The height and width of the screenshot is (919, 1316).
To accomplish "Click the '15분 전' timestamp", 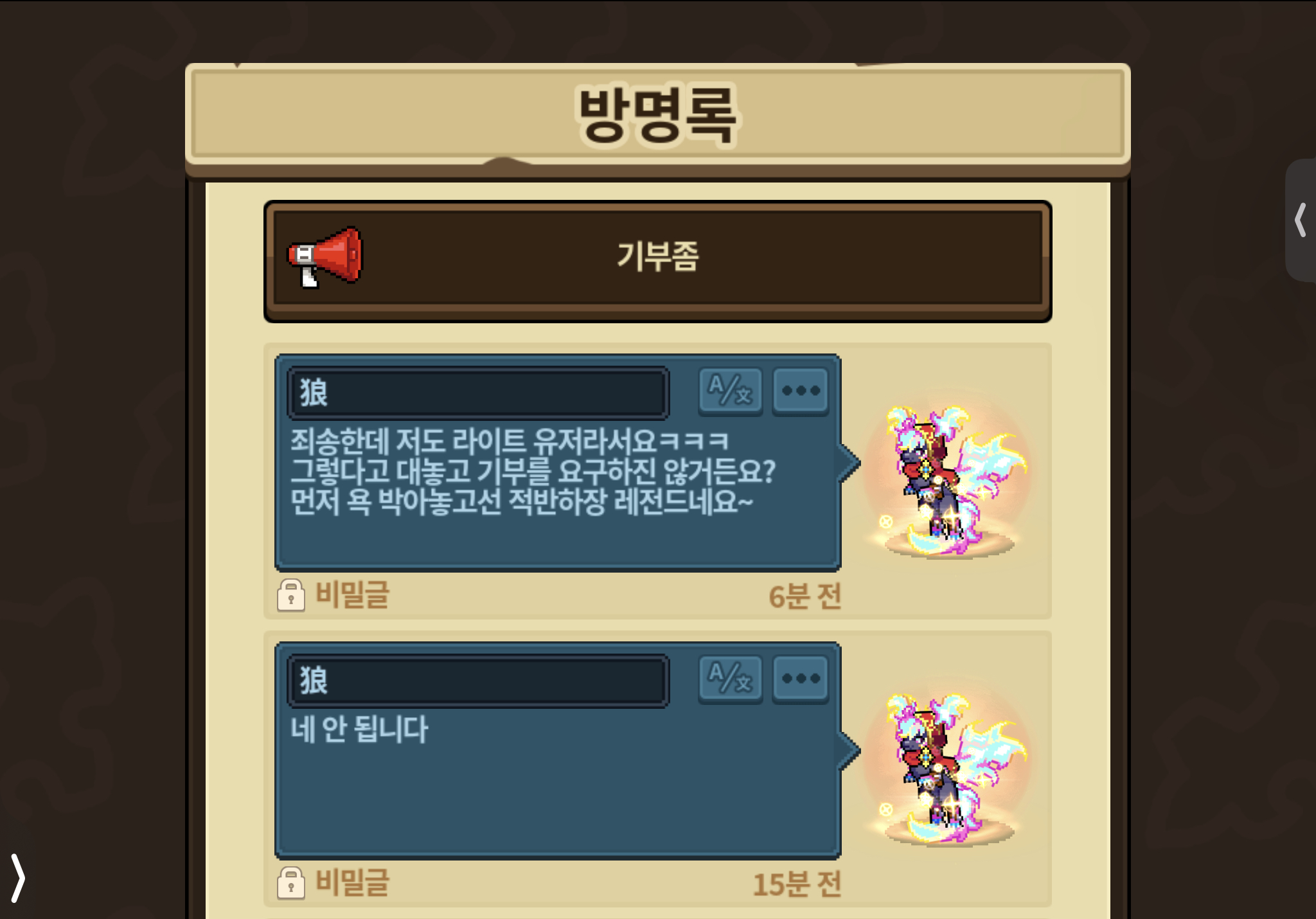I will (x=797, y=884).
